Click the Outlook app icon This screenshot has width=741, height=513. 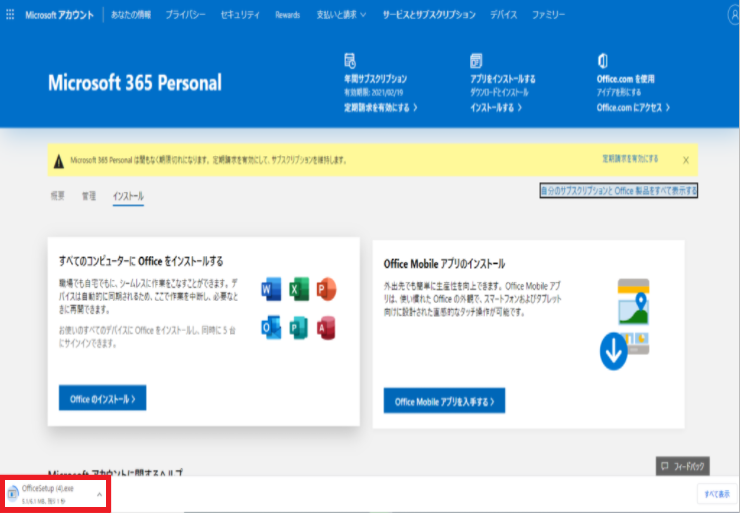click(x=271, y=327)
